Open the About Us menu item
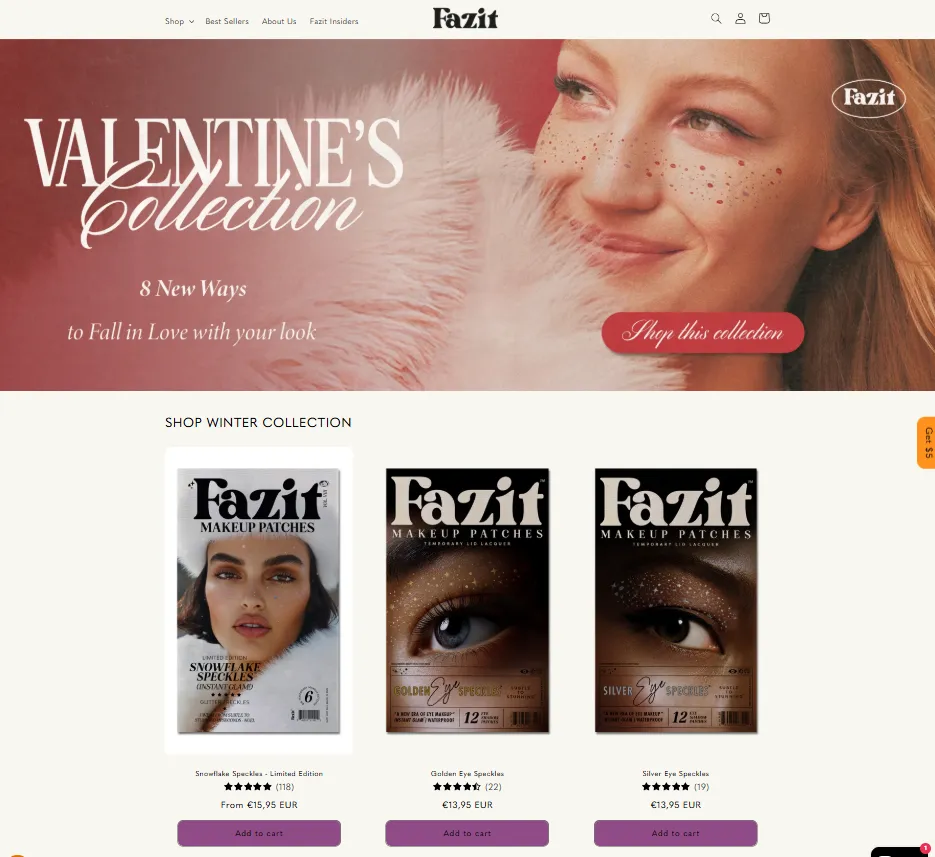 click(278, 21)
